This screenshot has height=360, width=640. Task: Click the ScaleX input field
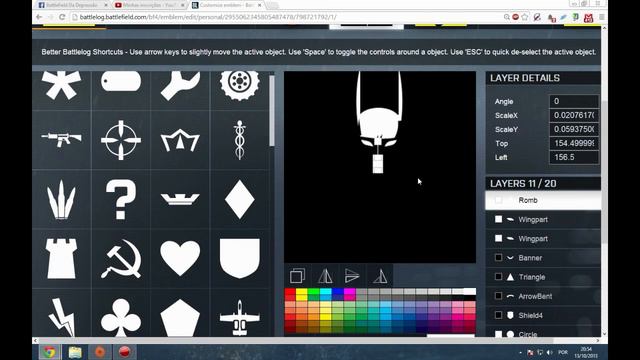tap(574, 116)
